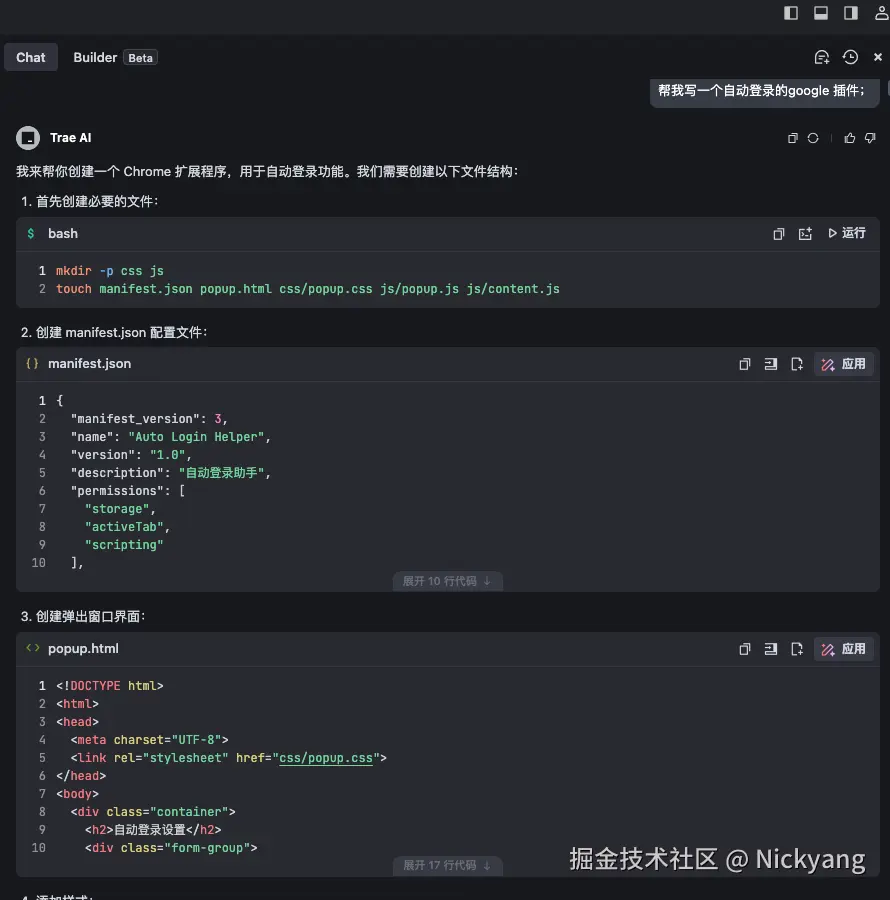
Task: Switch to the Builder tab
Action: [x=95, y=57]
